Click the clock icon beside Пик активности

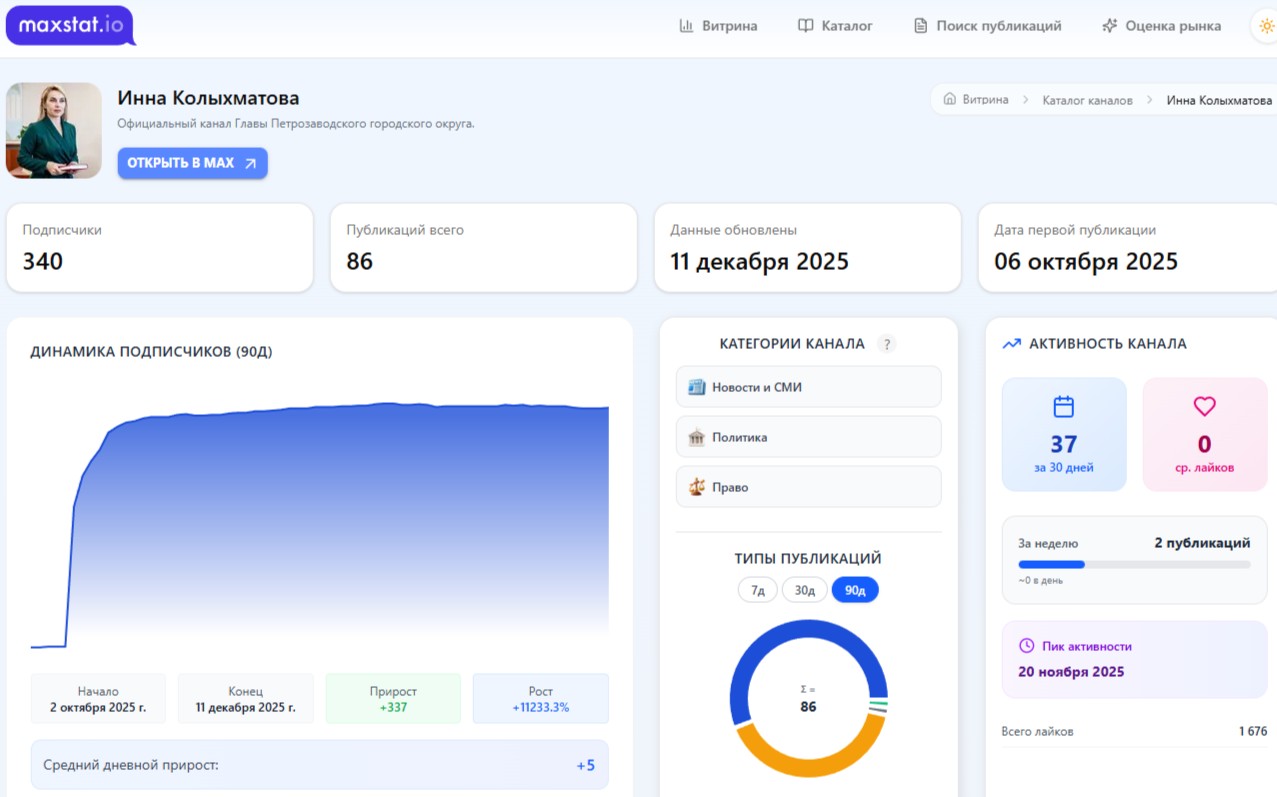tap(1025, 646)
